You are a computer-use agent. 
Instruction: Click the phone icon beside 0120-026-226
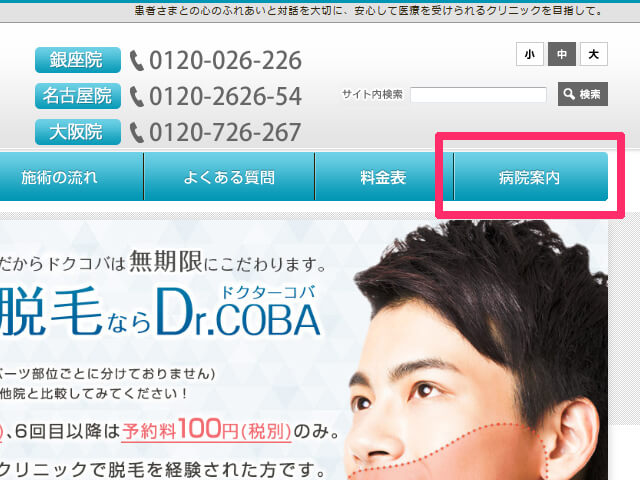point(137,61)
